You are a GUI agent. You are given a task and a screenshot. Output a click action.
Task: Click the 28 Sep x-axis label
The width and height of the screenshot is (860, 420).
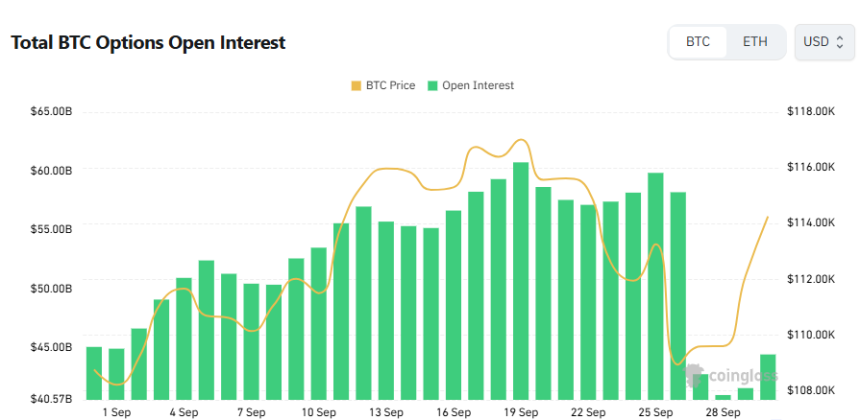(x=723, y=411)
